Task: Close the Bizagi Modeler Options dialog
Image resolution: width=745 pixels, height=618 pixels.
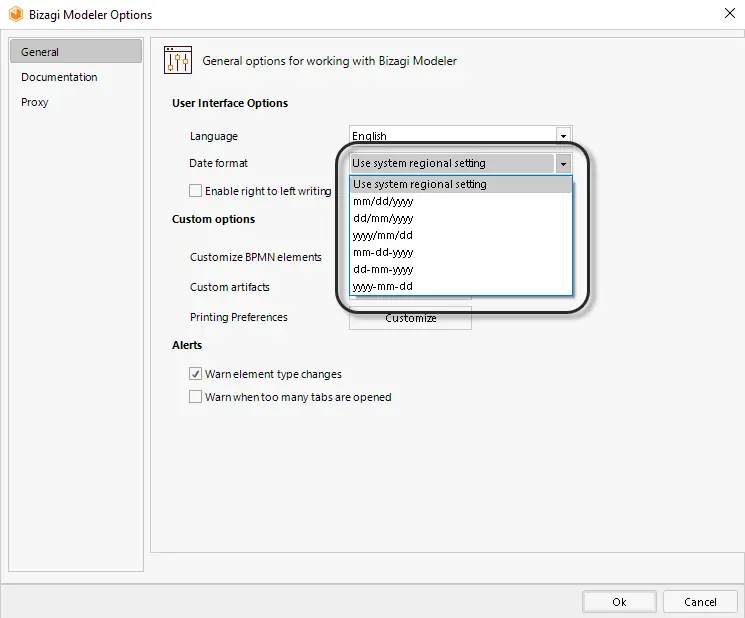Action: [x=730, y=13]
